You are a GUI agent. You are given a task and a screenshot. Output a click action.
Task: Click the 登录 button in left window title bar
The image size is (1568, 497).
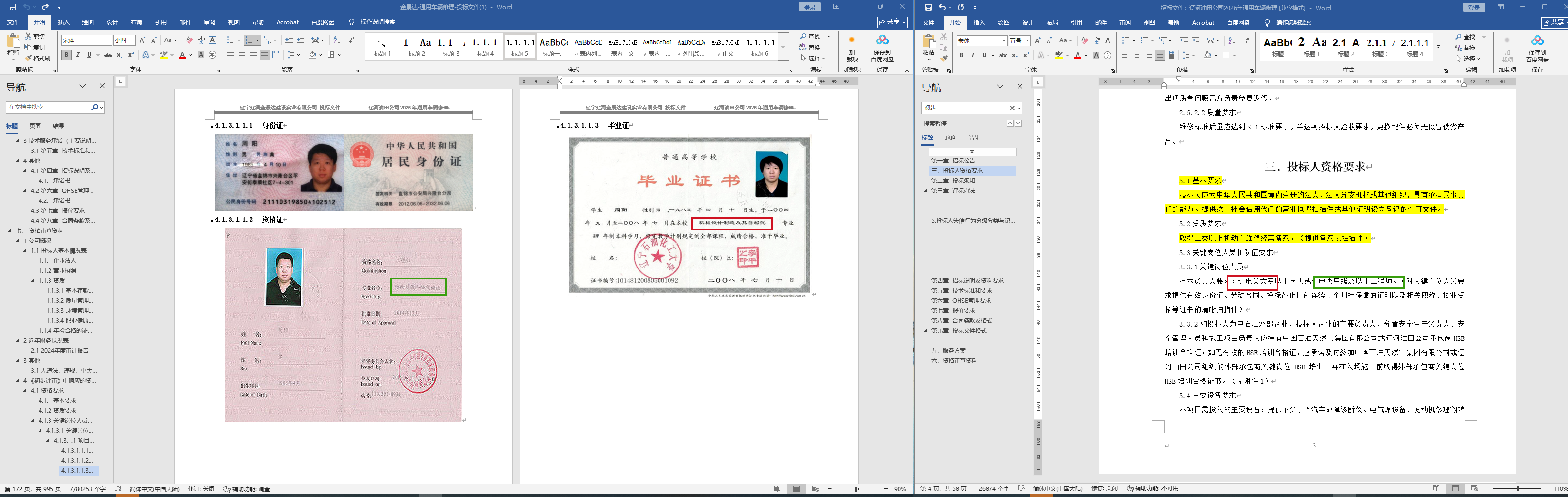(809, 7)
